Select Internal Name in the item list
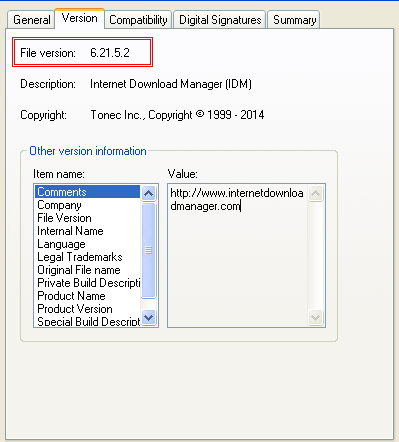The height and width of the screenshot is (442, 399). (x=87, y=231)
